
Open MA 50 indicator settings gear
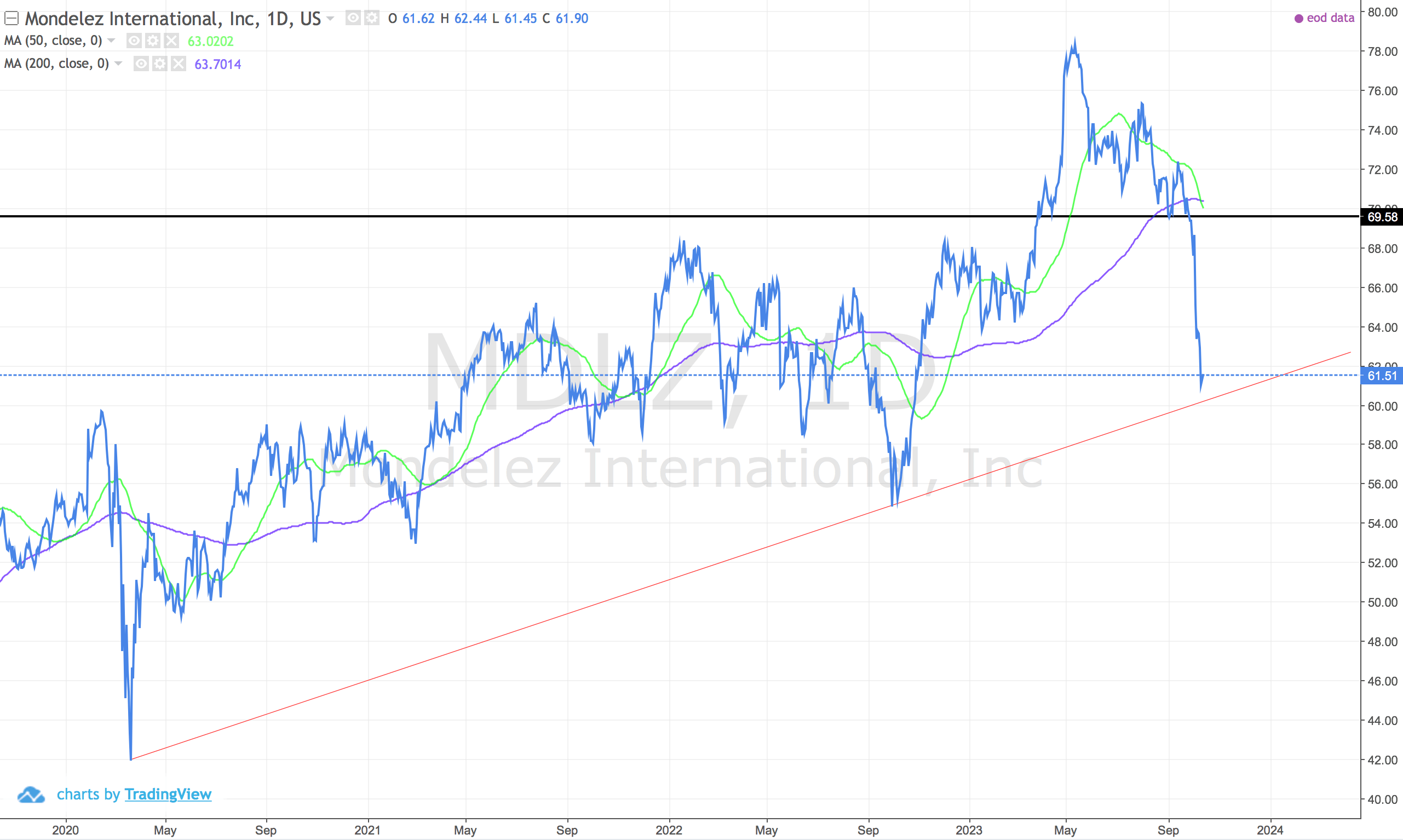tap(153, 41)
